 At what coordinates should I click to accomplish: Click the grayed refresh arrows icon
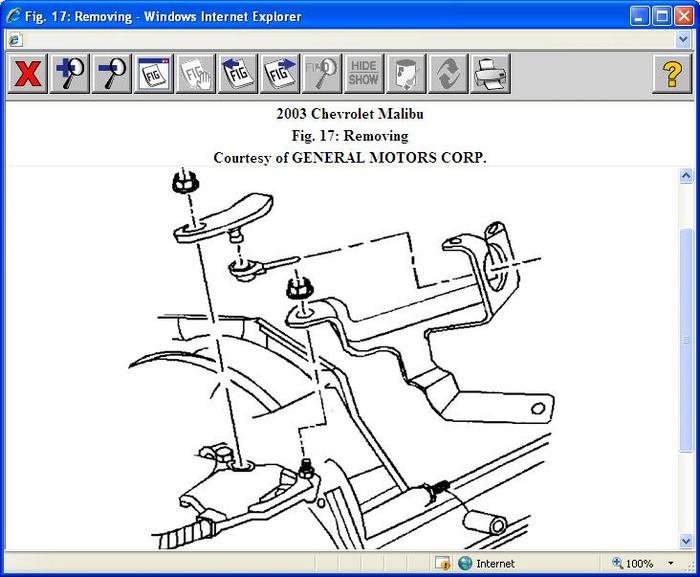(x=448, y=73)
